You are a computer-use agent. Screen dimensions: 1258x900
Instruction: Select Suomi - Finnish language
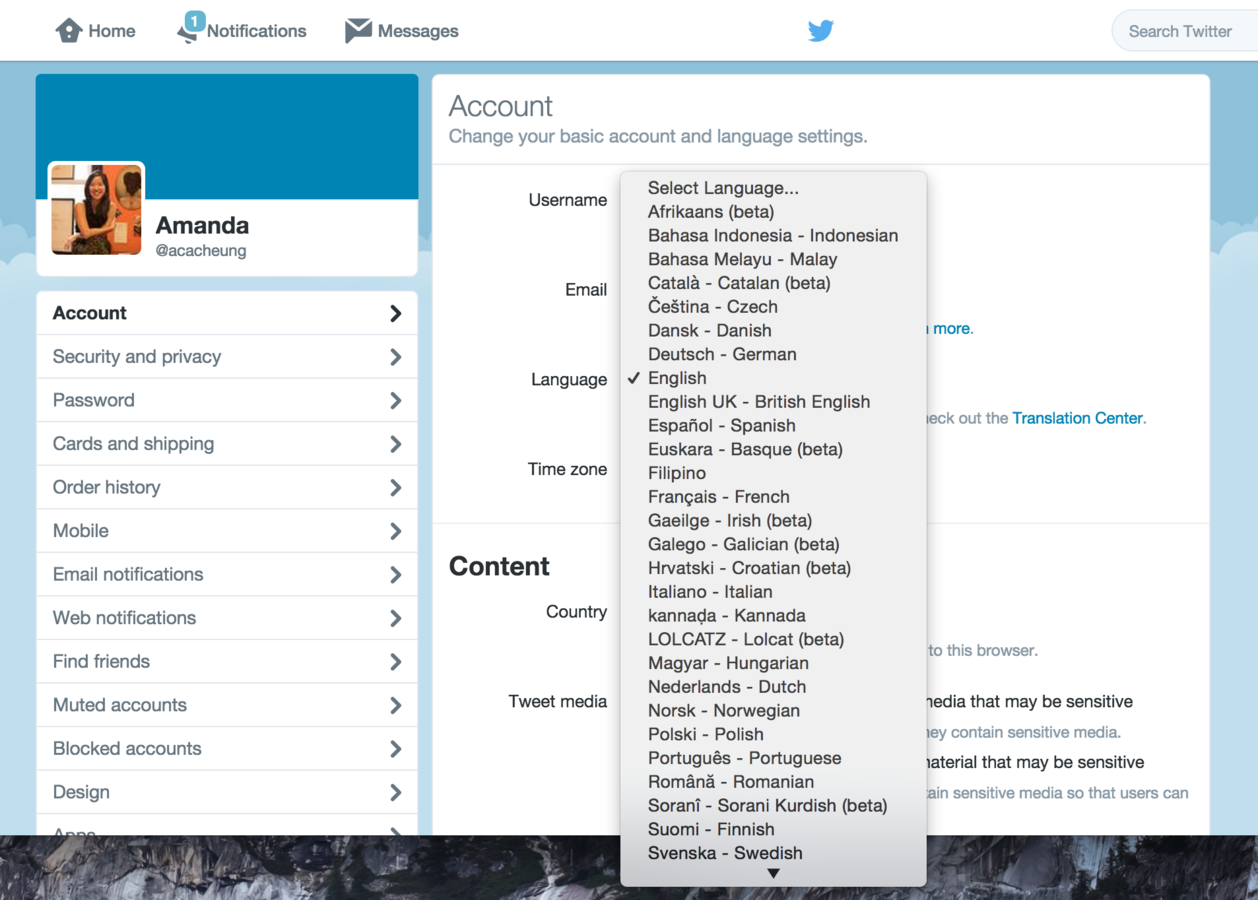point(773,829)
